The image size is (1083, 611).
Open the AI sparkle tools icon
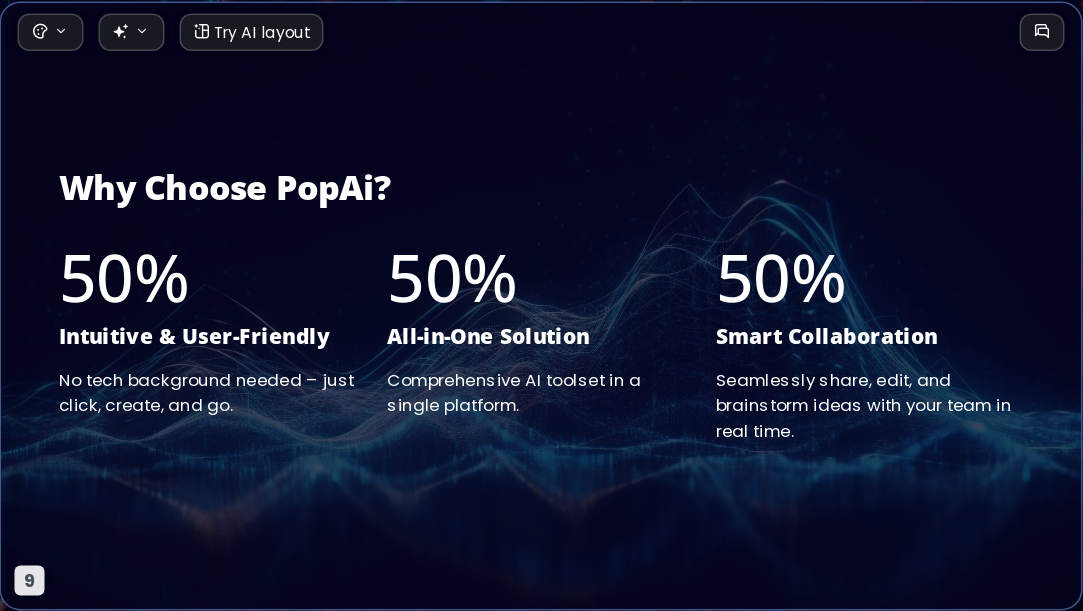click(121, 32)
